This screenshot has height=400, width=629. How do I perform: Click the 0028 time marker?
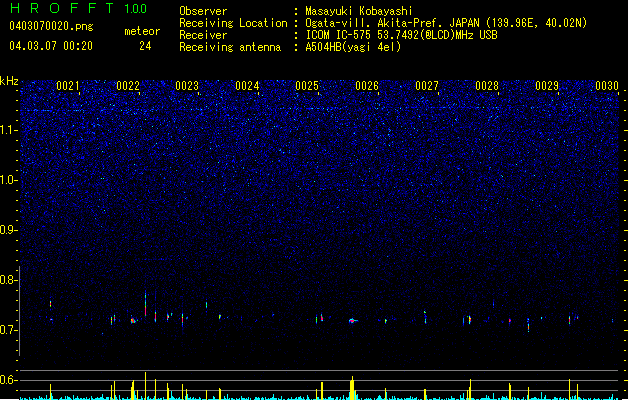point(487,86)
